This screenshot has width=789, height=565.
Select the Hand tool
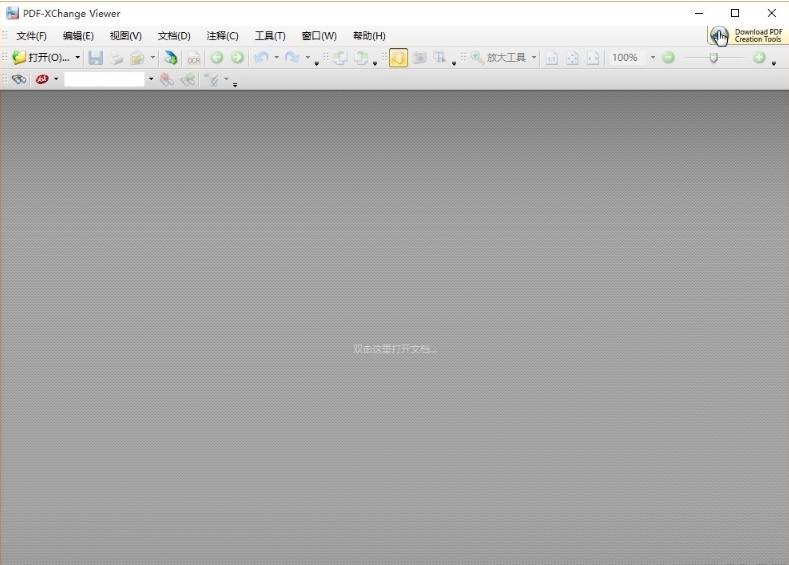point(398,58)
